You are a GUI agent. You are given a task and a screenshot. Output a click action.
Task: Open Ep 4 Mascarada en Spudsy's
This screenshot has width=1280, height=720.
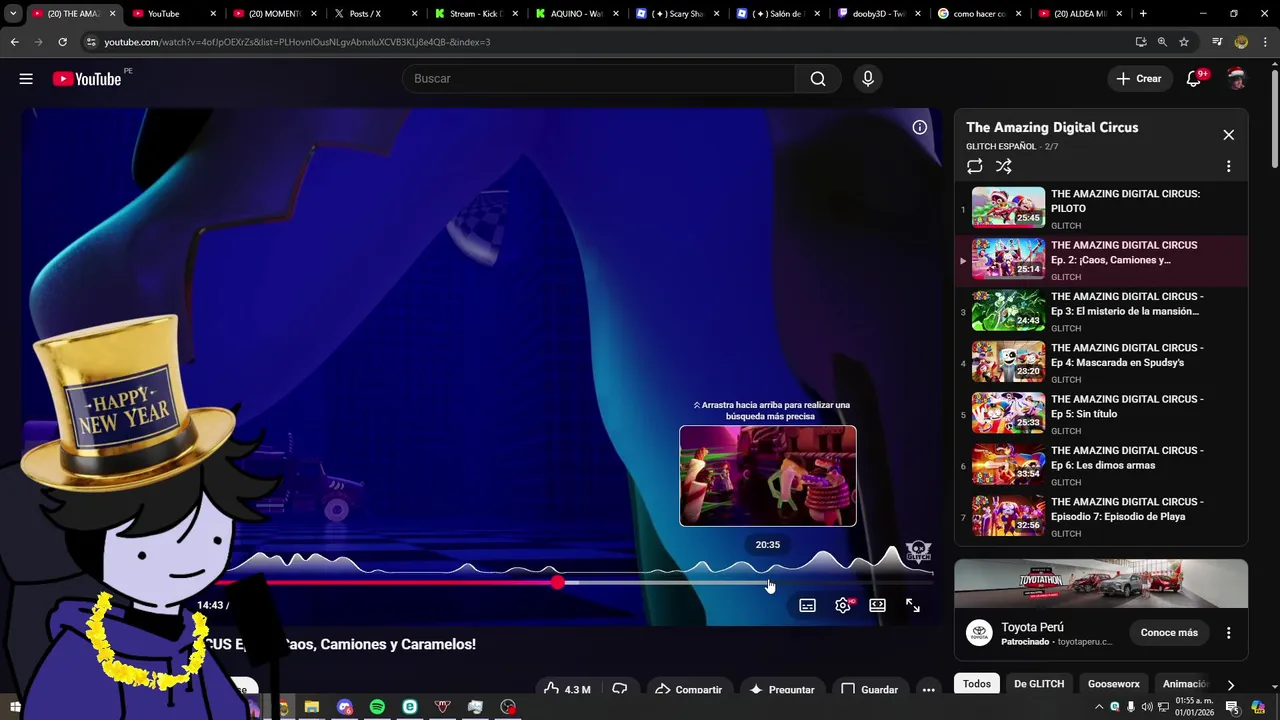pos(1101,363)
